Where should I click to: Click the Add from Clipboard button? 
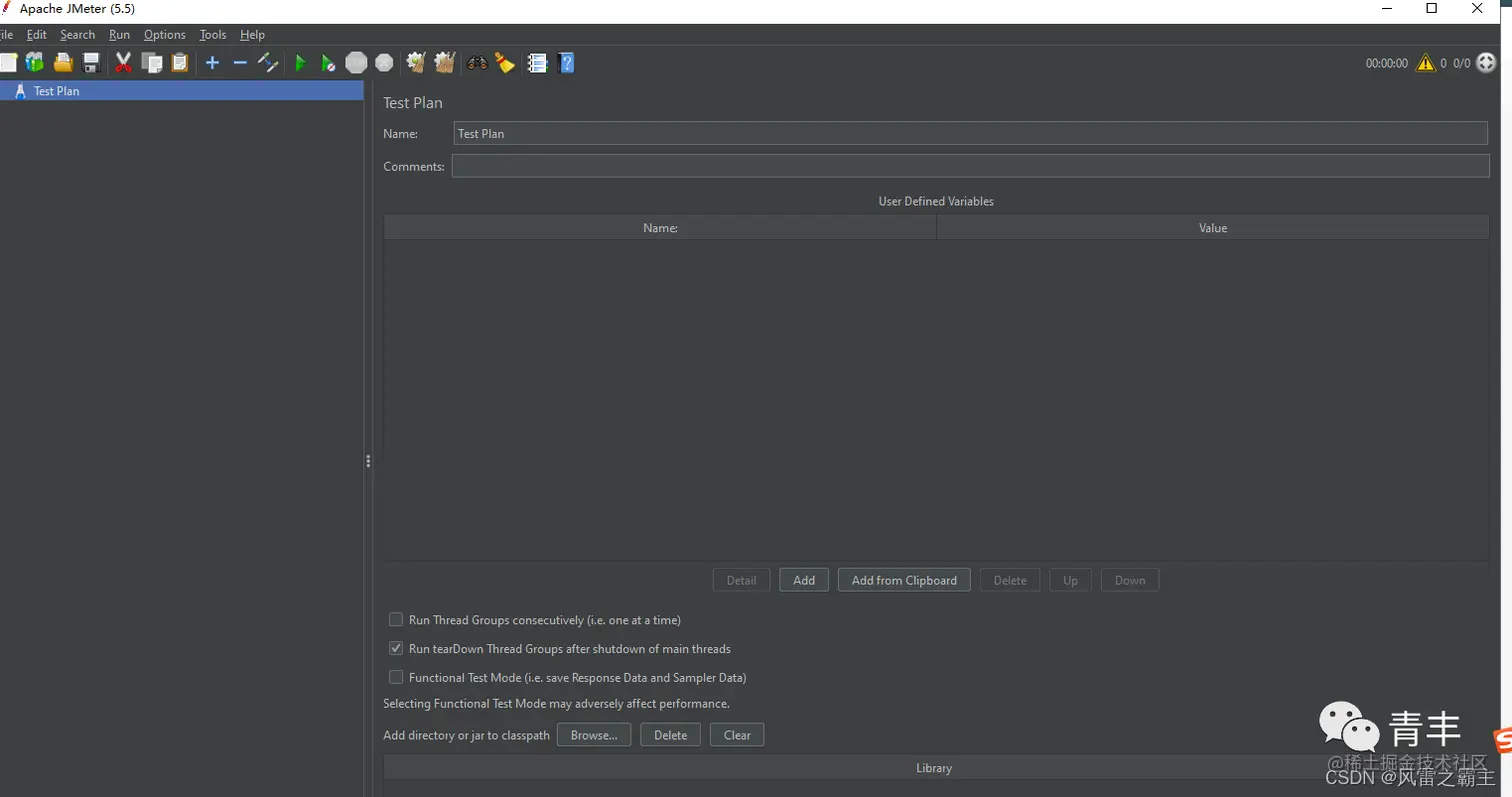[x=904, y=580]
